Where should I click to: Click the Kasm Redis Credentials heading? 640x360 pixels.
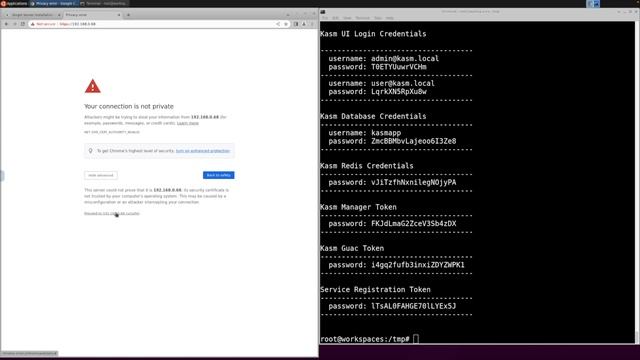pos(367,166)
